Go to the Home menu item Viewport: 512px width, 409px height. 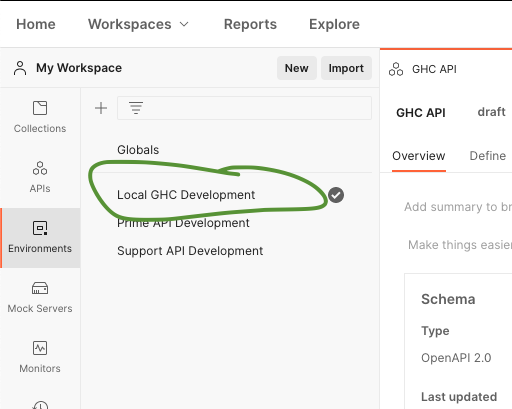(x=36, y=24)
